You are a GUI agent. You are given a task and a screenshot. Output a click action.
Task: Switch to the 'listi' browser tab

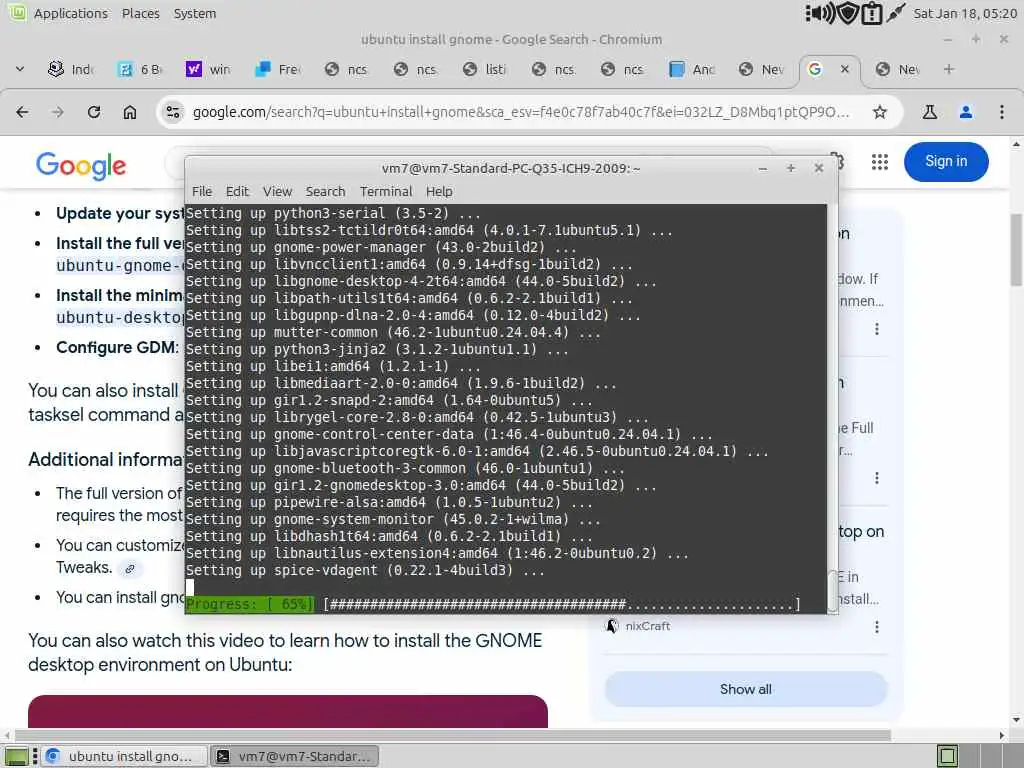tap(485, 69)
